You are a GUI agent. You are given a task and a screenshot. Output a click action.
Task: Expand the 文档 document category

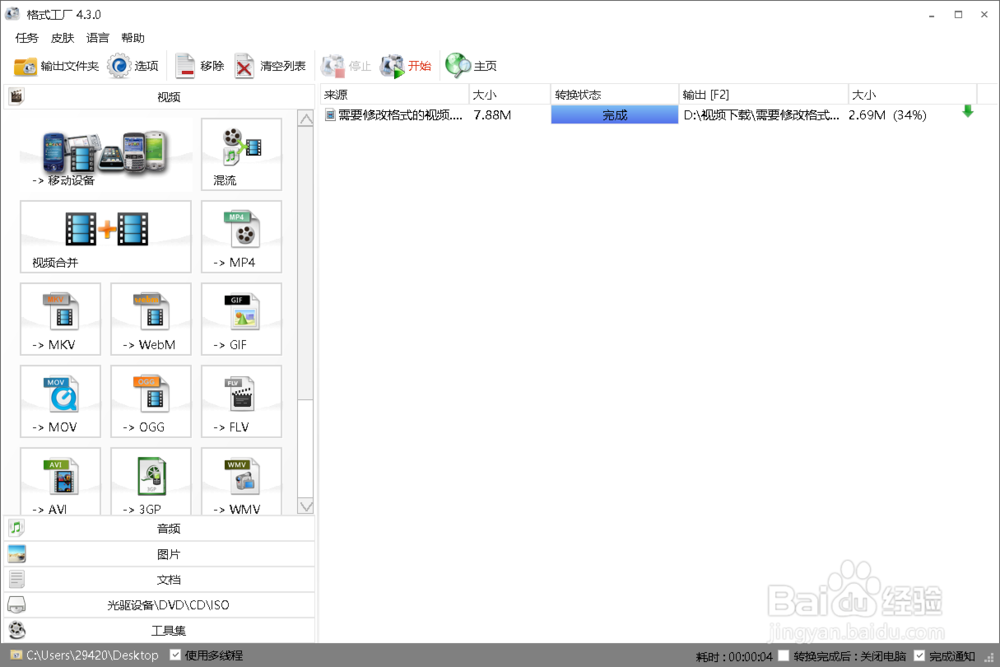[159, 580]
